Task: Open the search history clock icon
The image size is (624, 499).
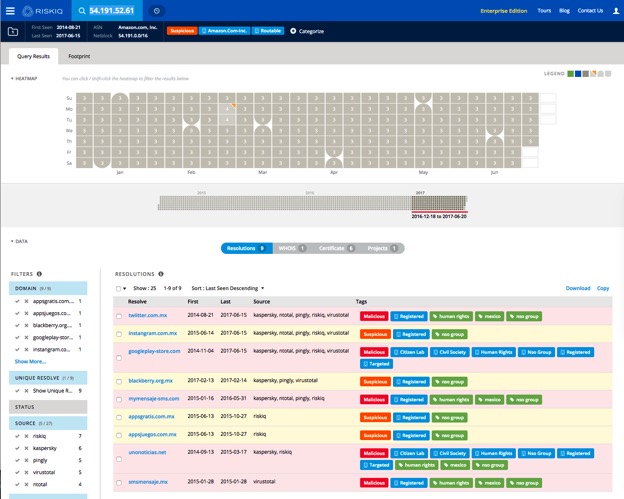Action: [157, 11]
